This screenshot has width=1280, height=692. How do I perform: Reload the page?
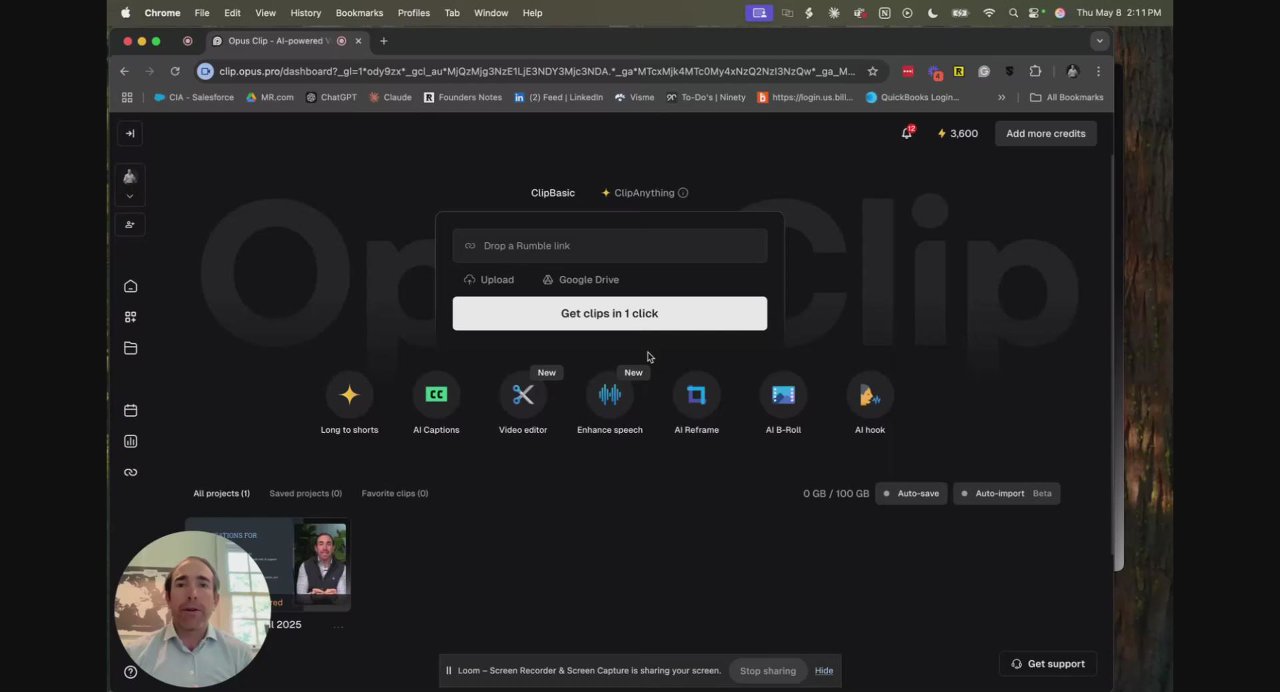point(175,71)
